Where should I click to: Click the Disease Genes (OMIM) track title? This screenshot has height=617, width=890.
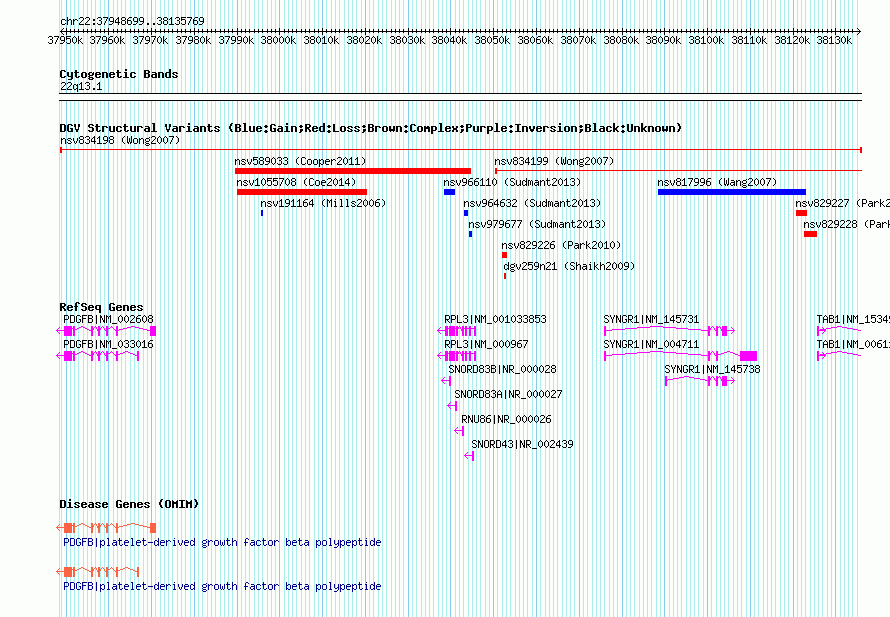(x=129, y=504)
